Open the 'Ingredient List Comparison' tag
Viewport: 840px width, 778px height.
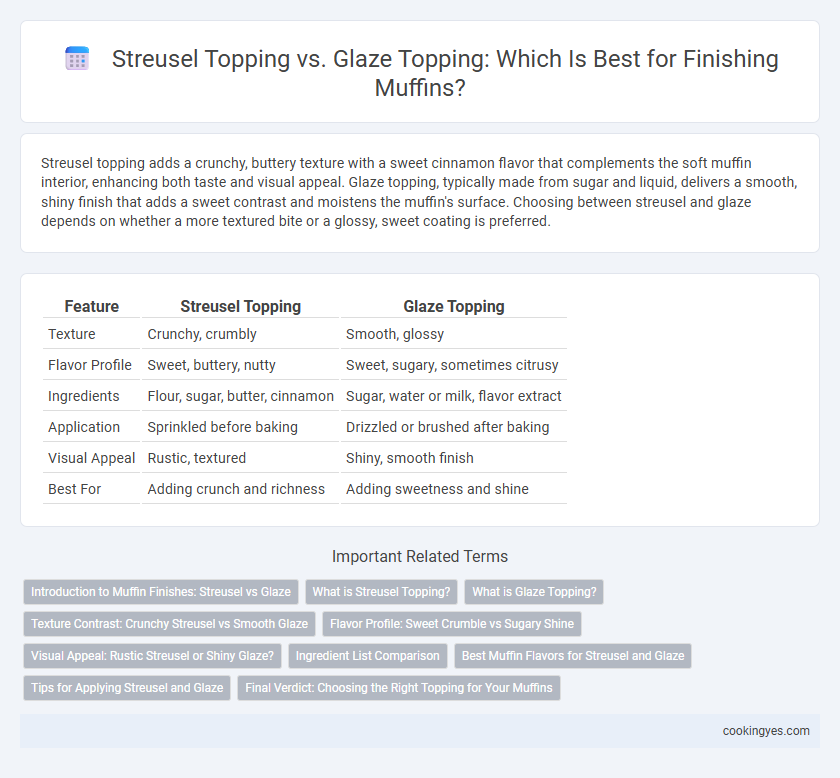[368, 656]
